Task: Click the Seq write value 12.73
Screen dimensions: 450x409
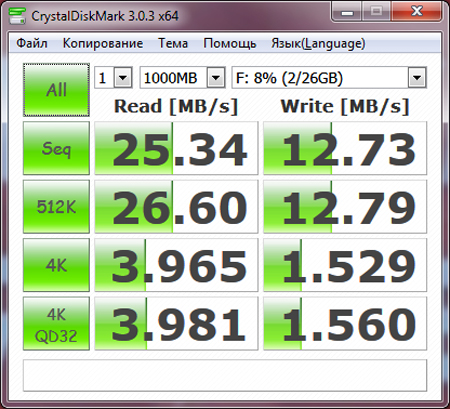Action: click(x=345, y=148)
